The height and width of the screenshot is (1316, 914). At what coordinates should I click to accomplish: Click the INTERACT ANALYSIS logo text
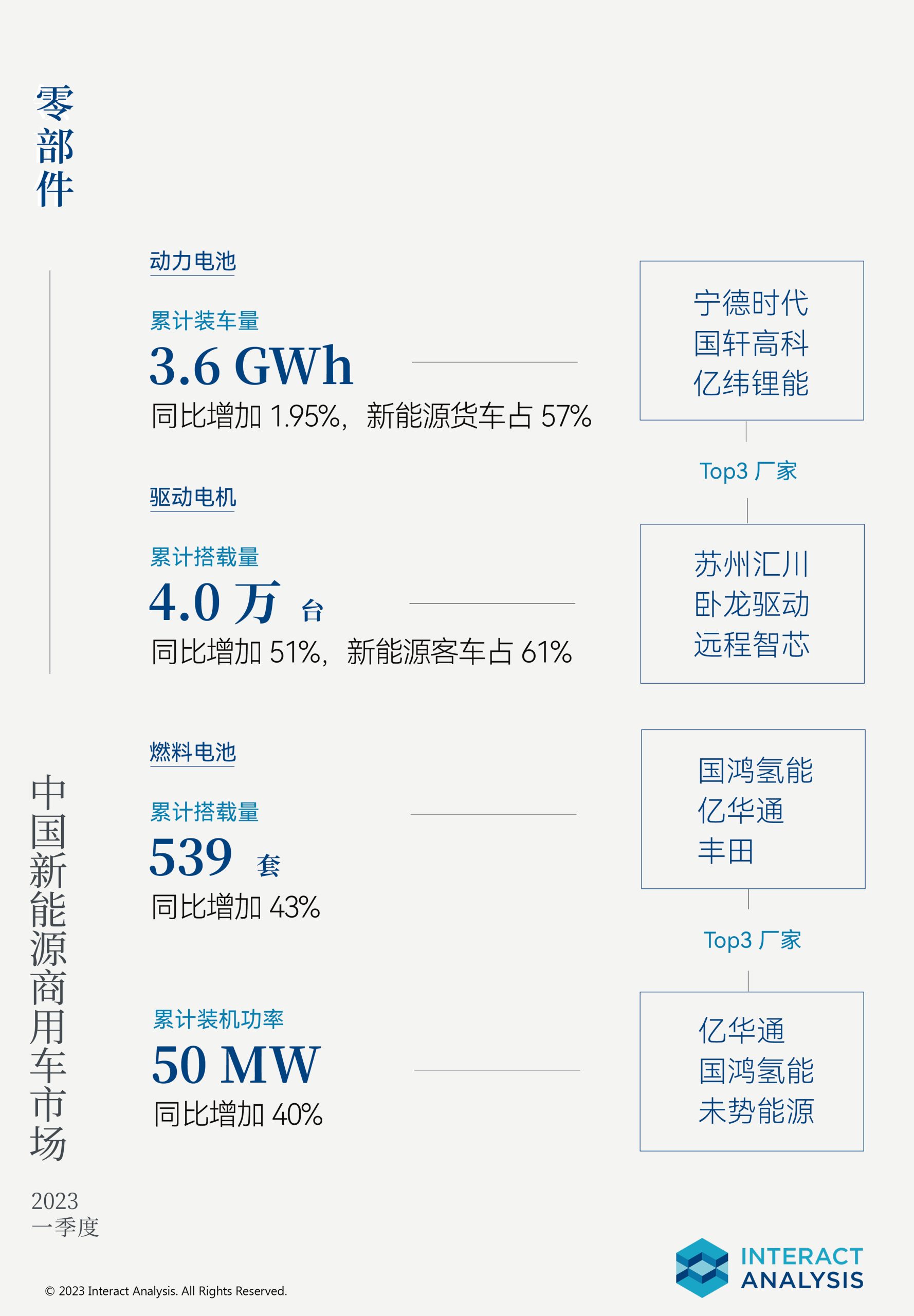point(802,1269)
